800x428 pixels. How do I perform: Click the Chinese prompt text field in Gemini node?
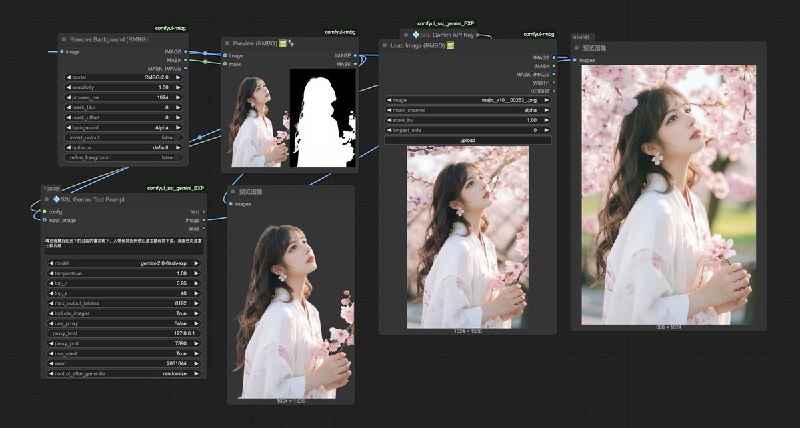[124, 244]
